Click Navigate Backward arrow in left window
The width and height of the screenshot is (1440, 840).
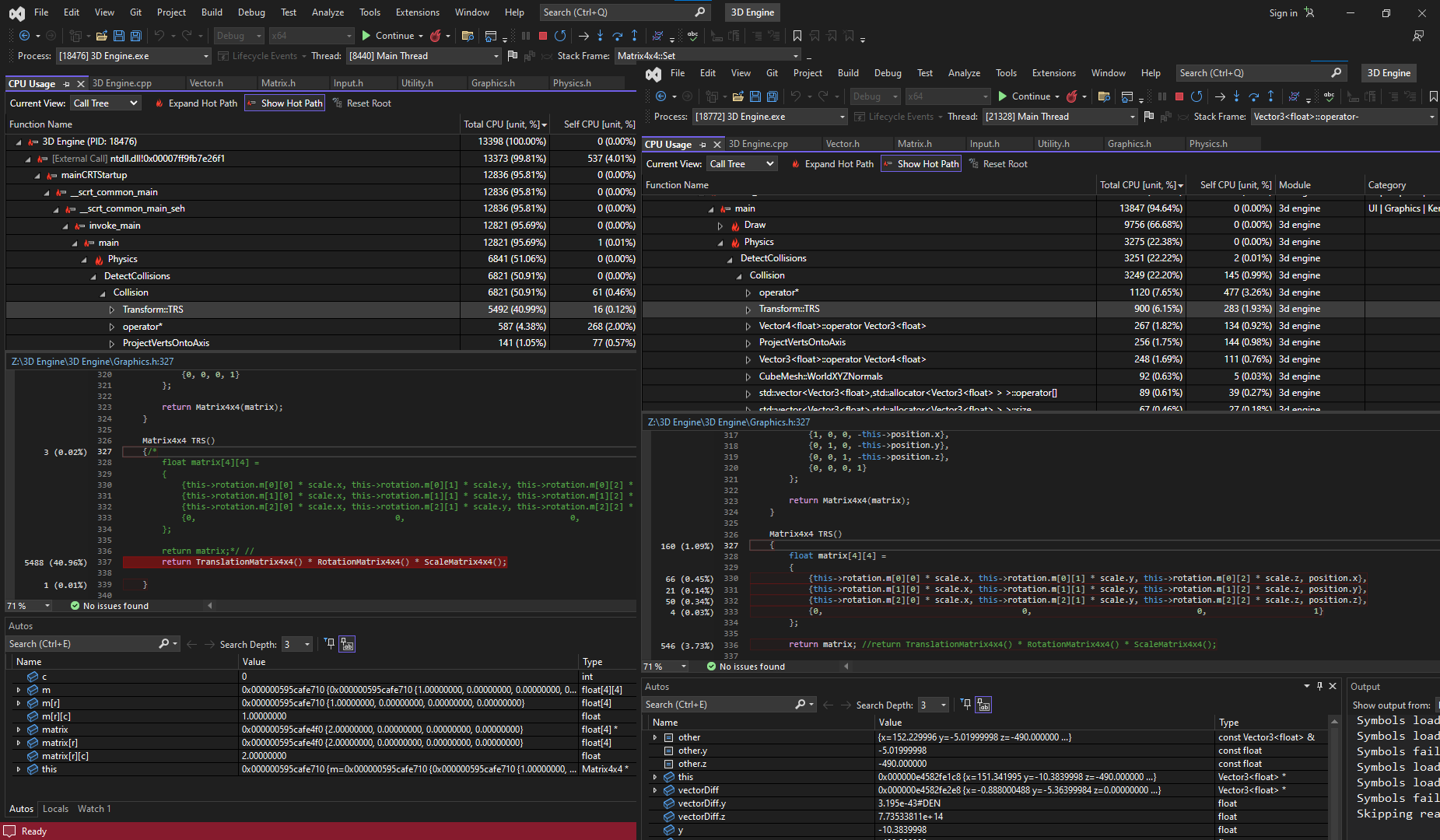point(24,36)
